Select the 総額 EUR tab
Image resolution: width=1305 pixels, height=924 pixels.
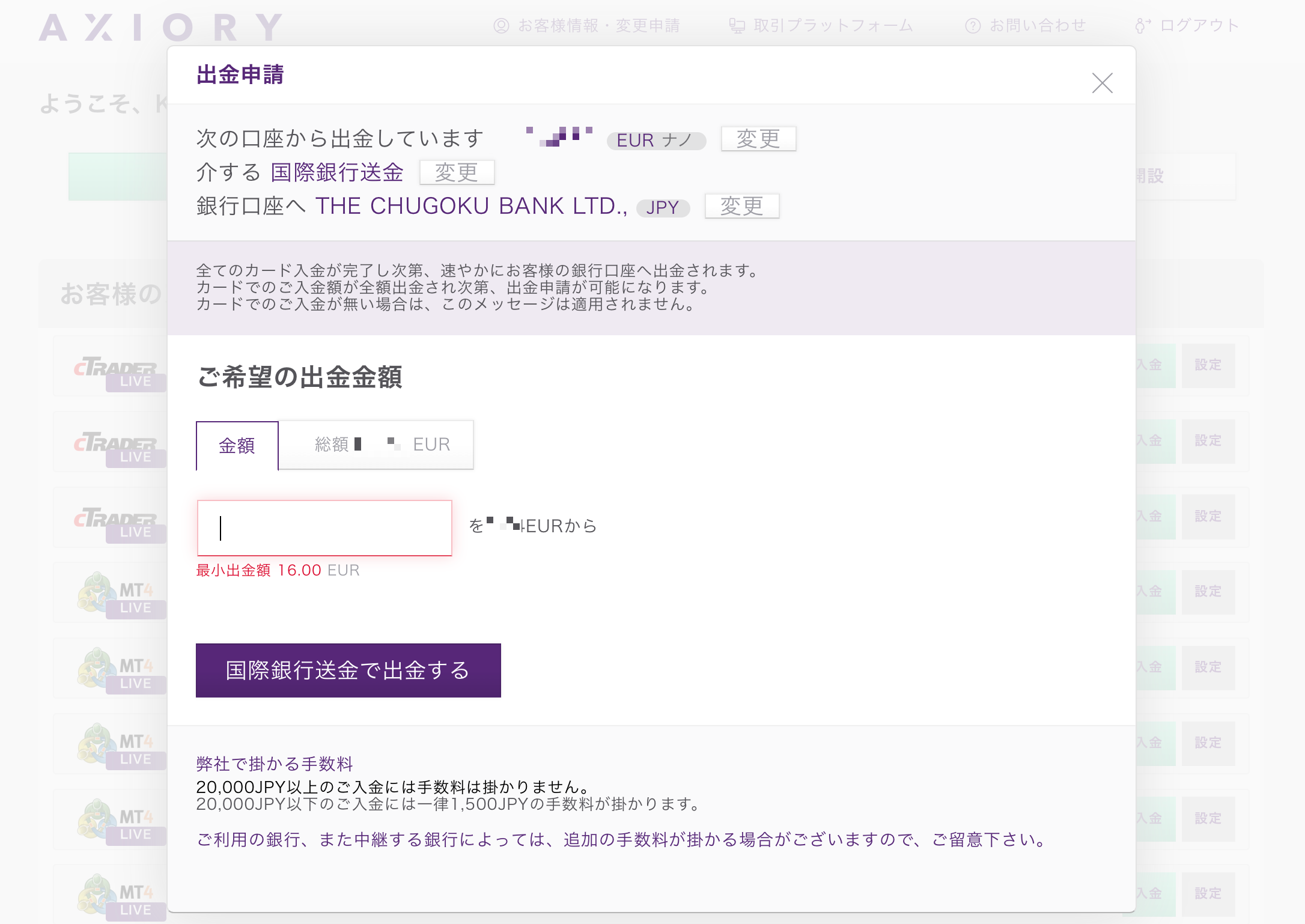tap(376, 445)
